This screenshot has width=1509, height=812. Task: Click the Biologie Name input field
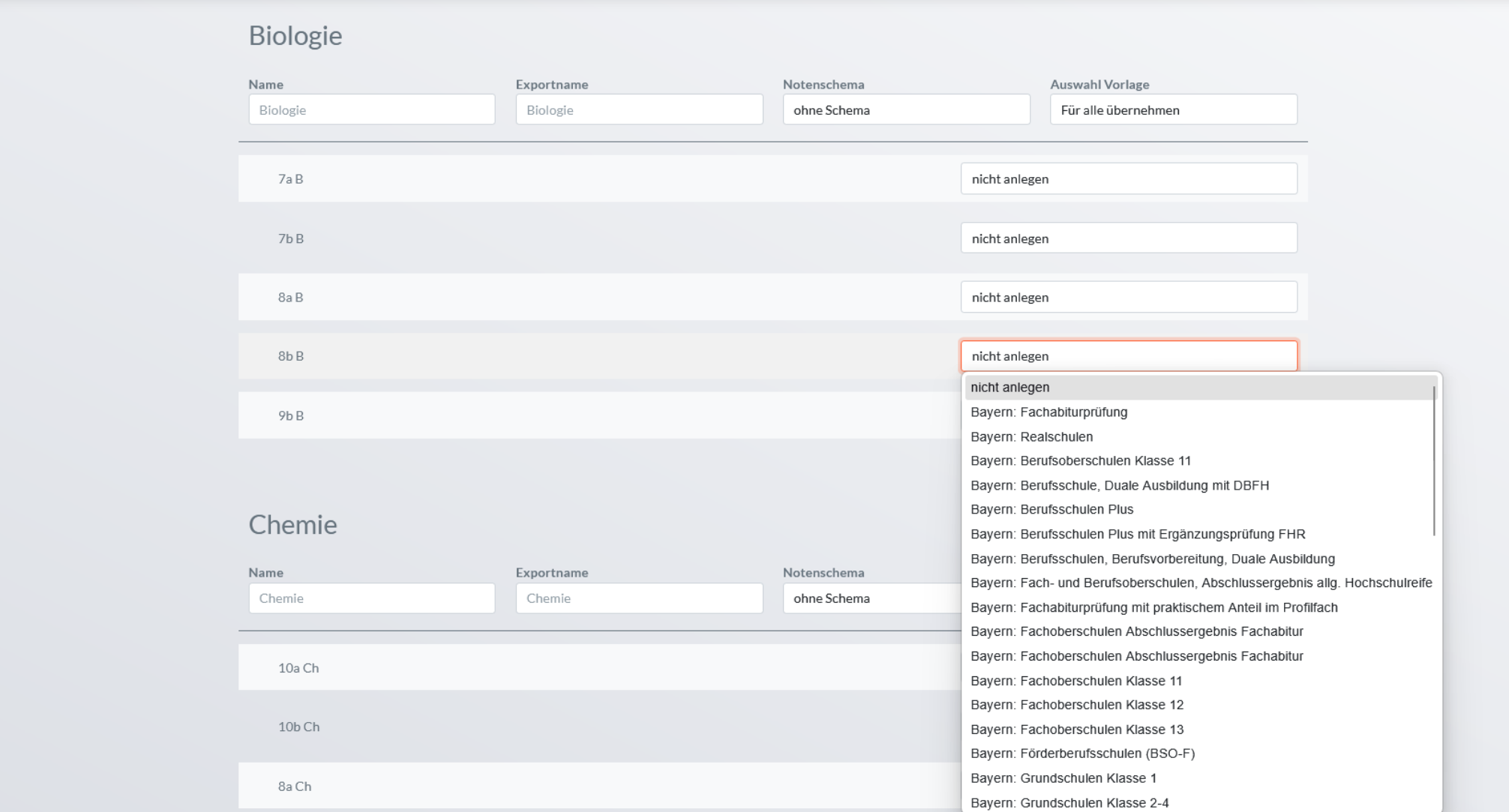(x=371, y=109)
